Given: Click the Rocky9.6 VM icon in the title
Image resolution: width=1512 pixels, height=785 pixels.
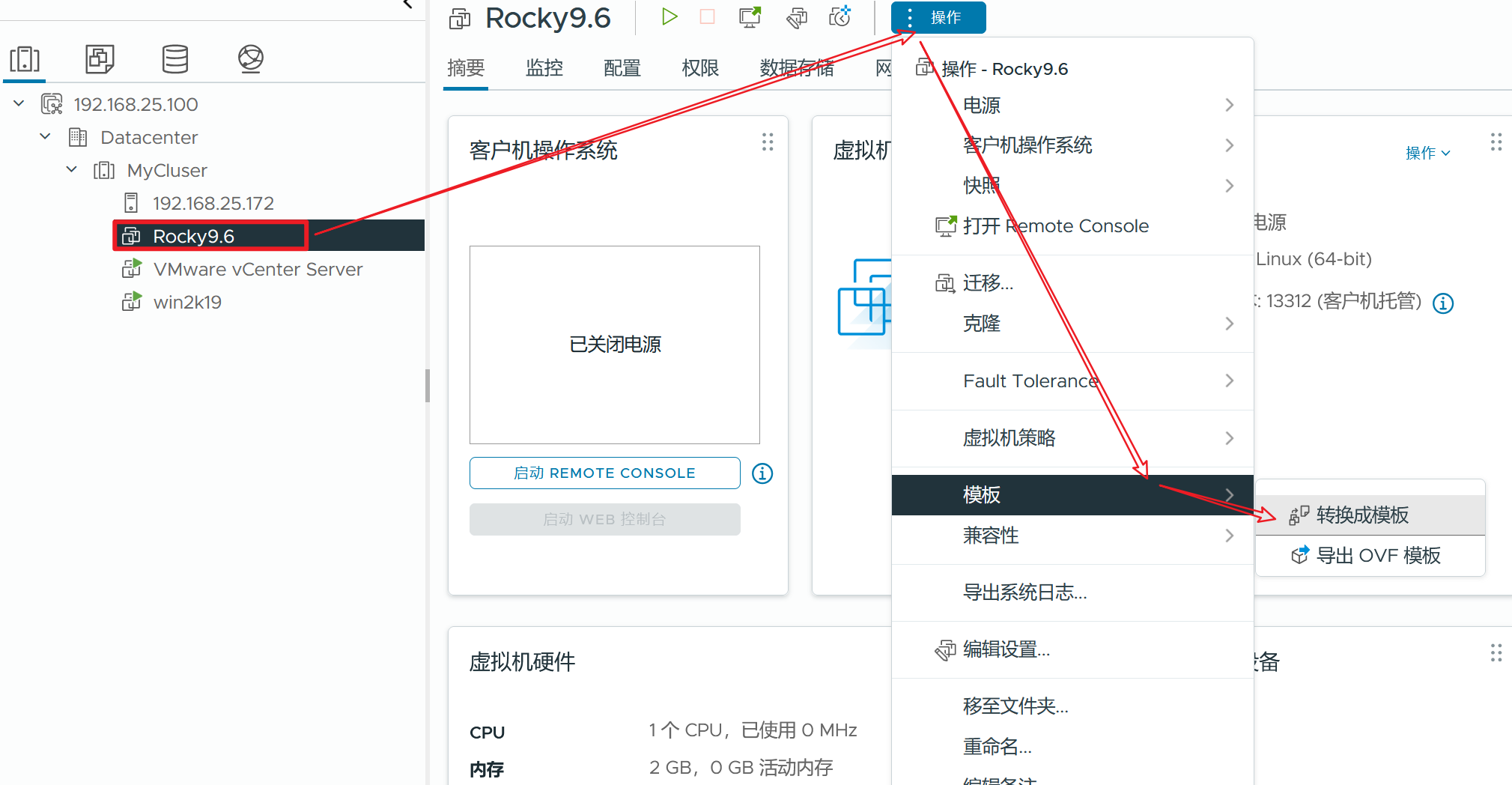Looking at the screenshot, I should point(460,18).
